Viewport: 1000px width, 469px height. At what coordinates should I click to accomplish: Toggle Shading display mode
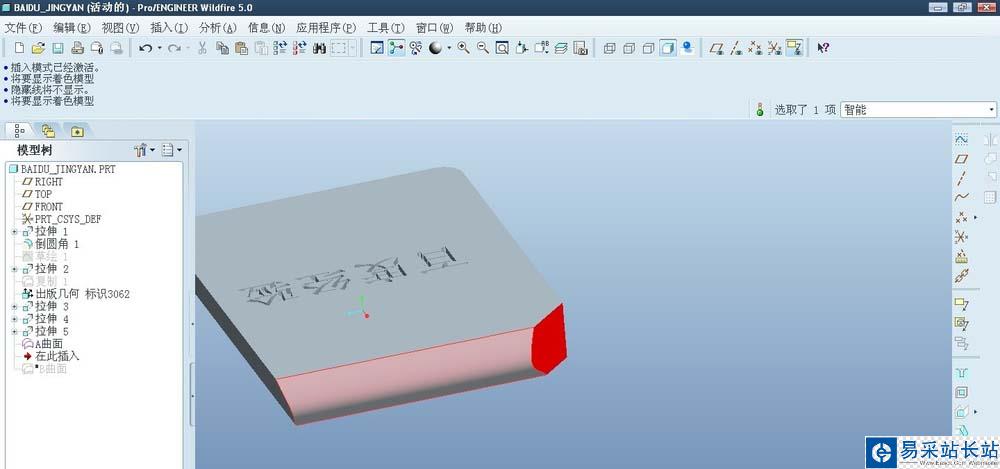click(668, 48)
